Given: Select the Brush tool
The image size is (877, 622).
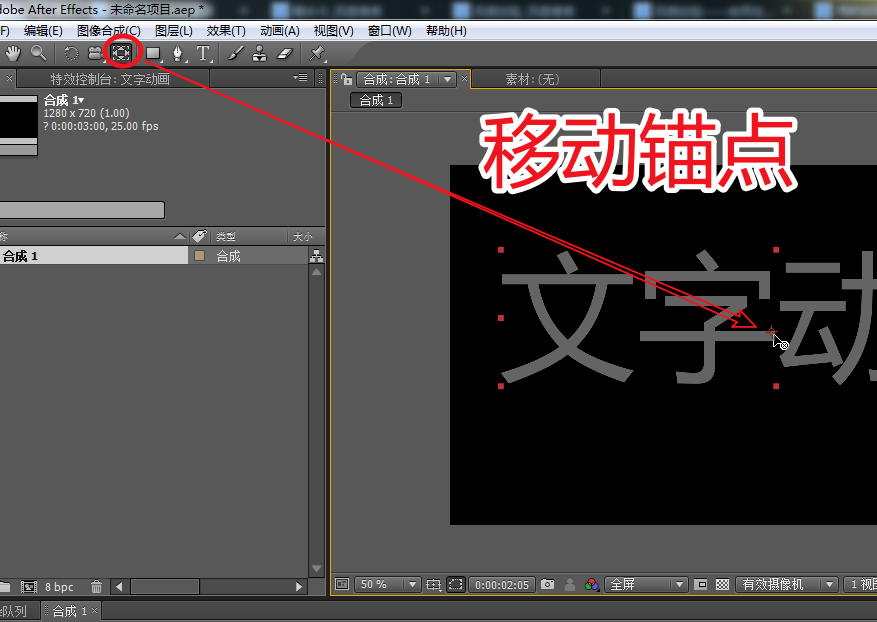Looking at the screenshot, I should [235, 54].
